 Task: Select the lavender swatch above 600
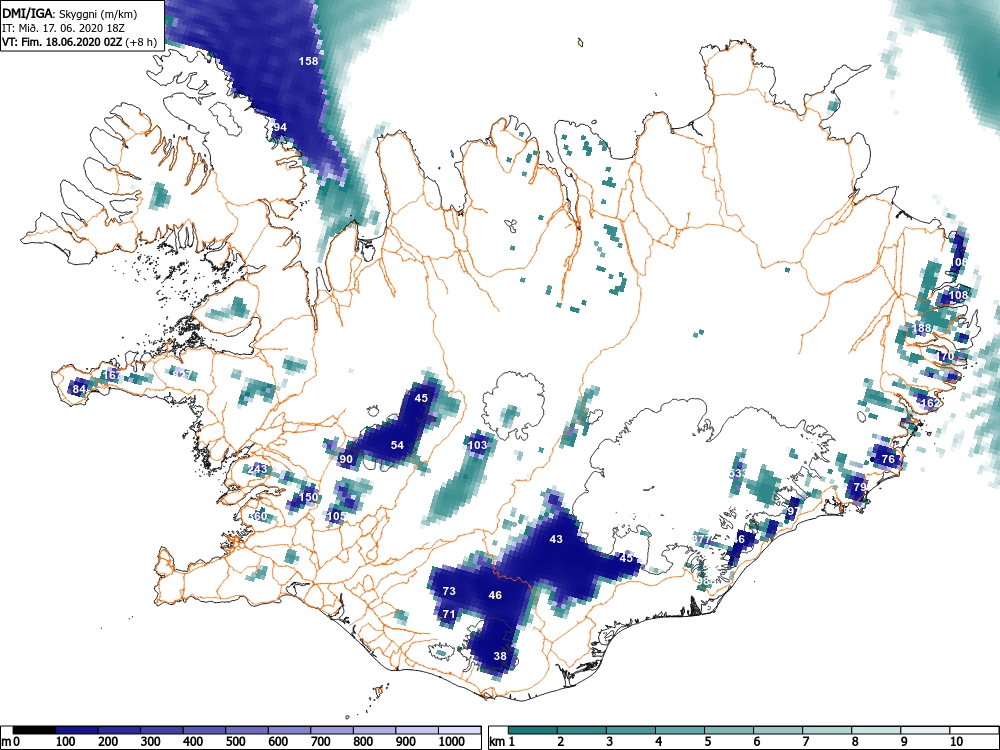290,730
